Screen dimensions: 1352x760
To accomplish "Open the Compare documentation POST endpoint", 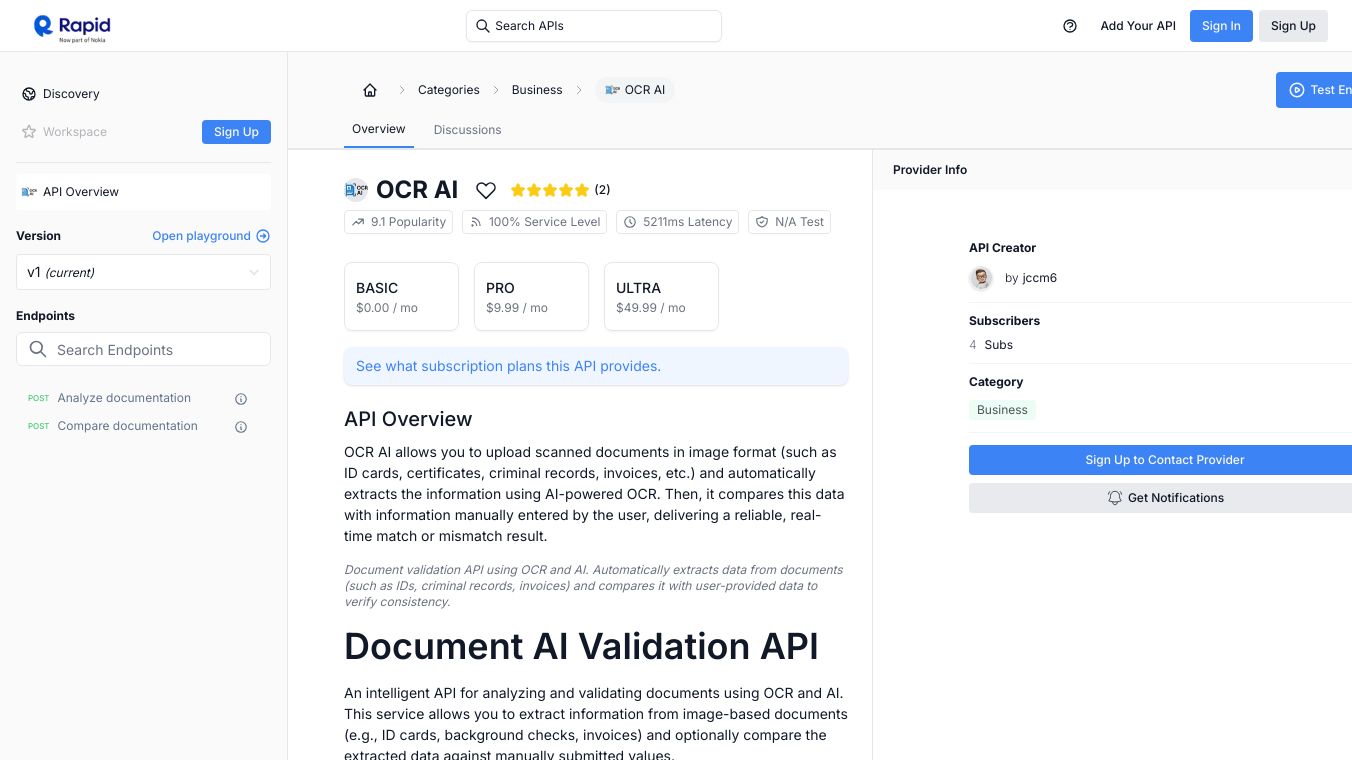I will 127,426.
